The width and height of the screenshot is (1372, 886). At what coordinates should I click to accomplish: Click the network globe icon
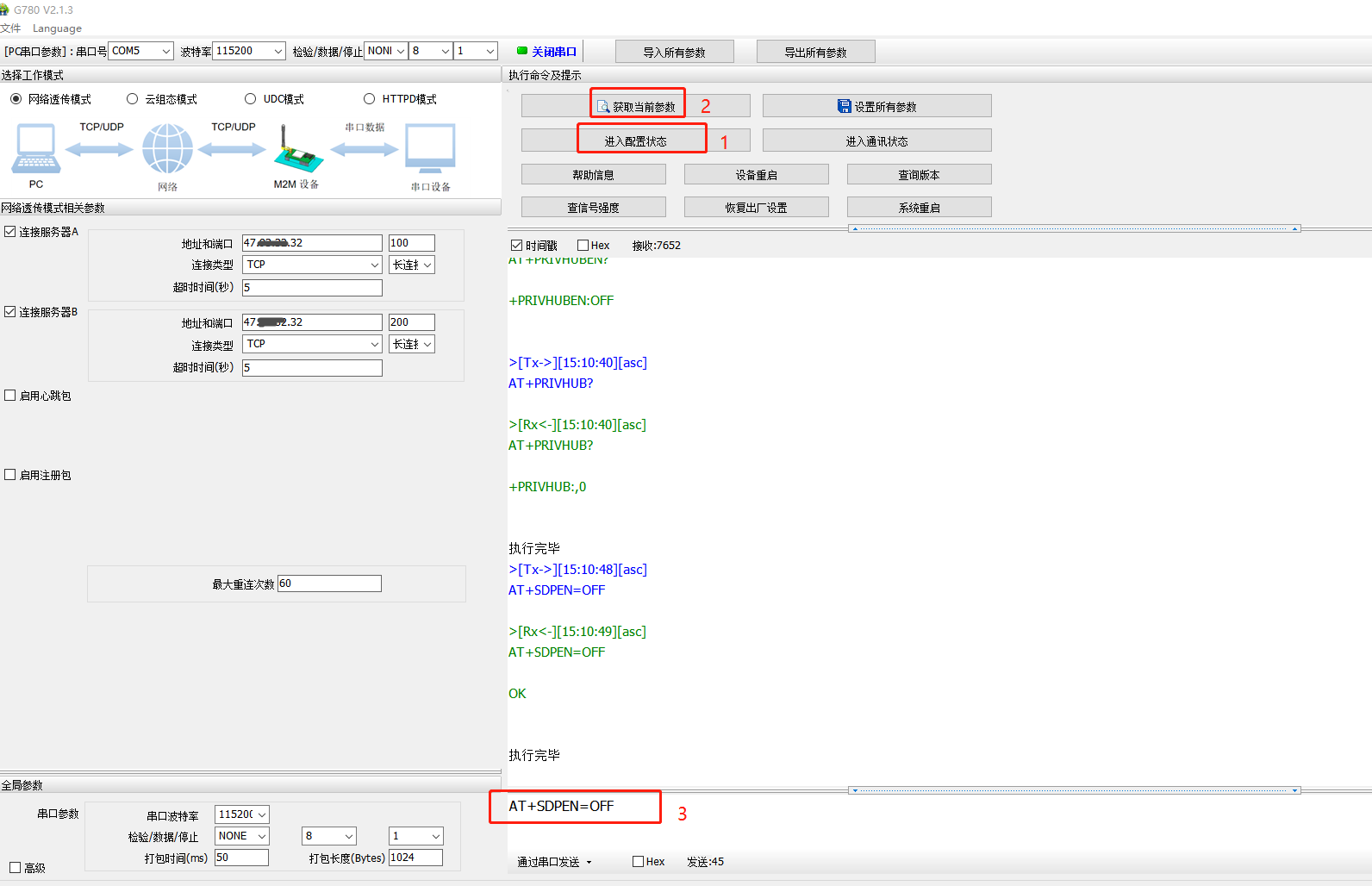pyautogui.click(x=167, y=148)
